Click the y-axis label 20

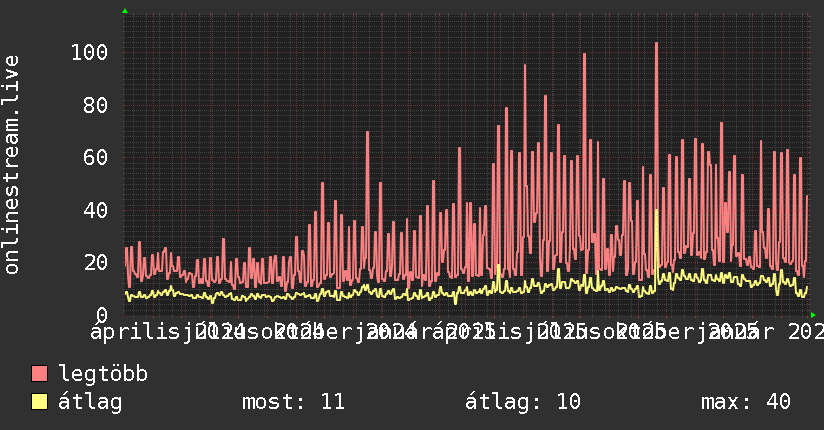tap(96, 262)
